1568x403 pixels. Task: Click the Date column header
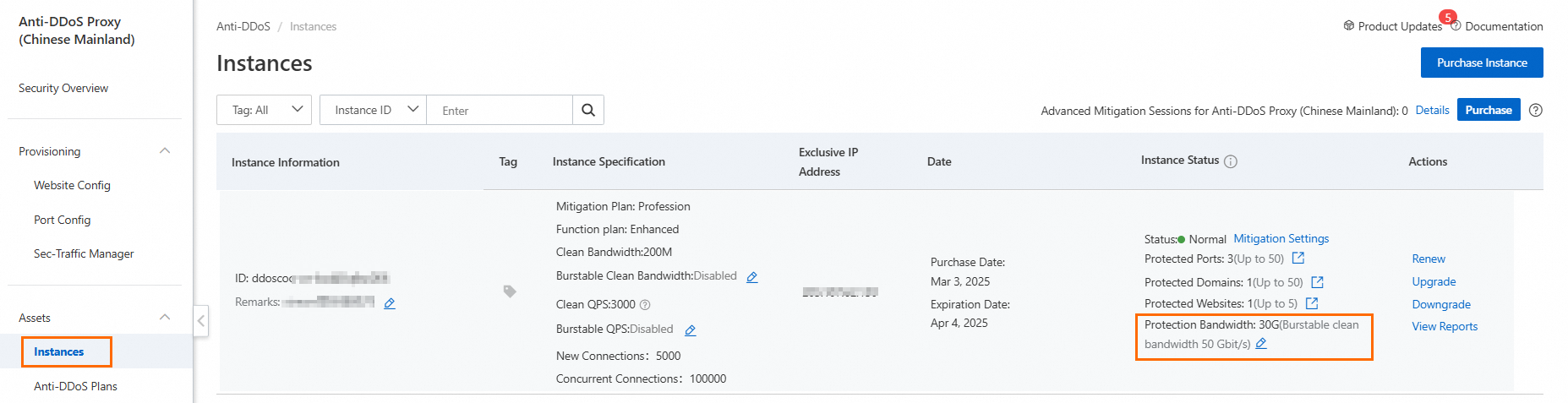(939, 161)
